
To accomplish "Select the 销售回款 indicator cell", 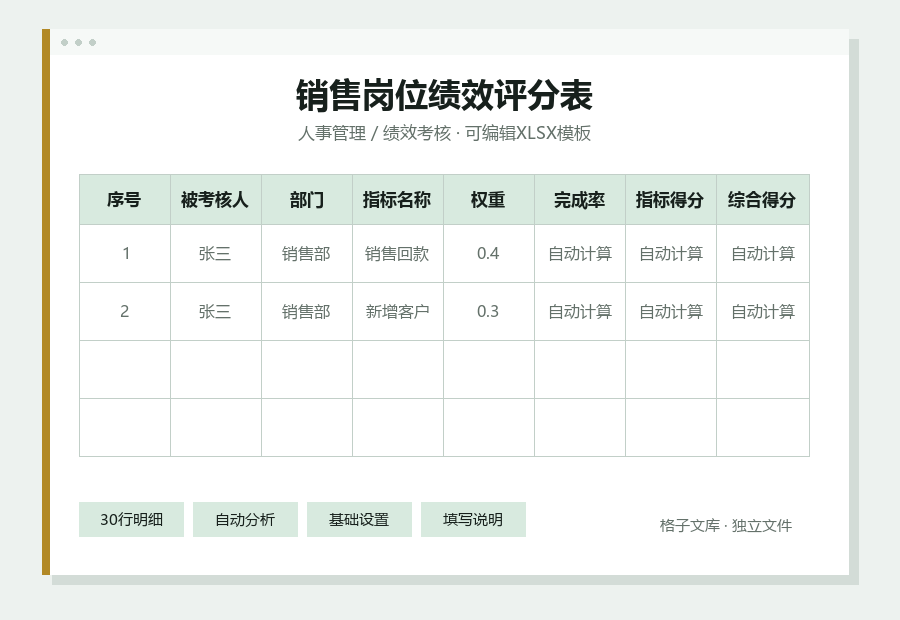I will (x=398, y=253).
